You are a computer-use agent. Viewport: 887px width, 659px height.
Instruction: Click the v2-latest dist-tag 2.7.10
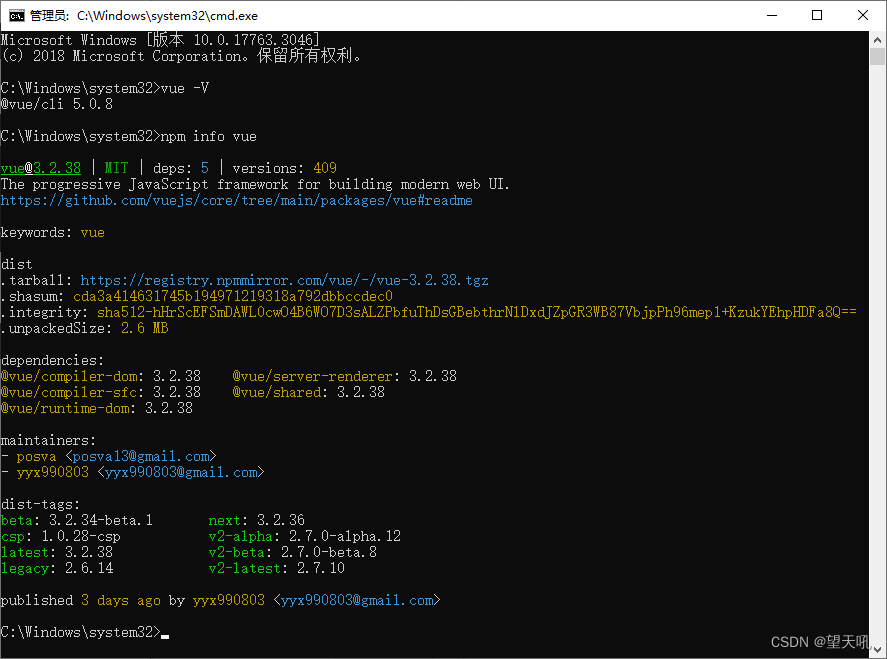point(277,568)
